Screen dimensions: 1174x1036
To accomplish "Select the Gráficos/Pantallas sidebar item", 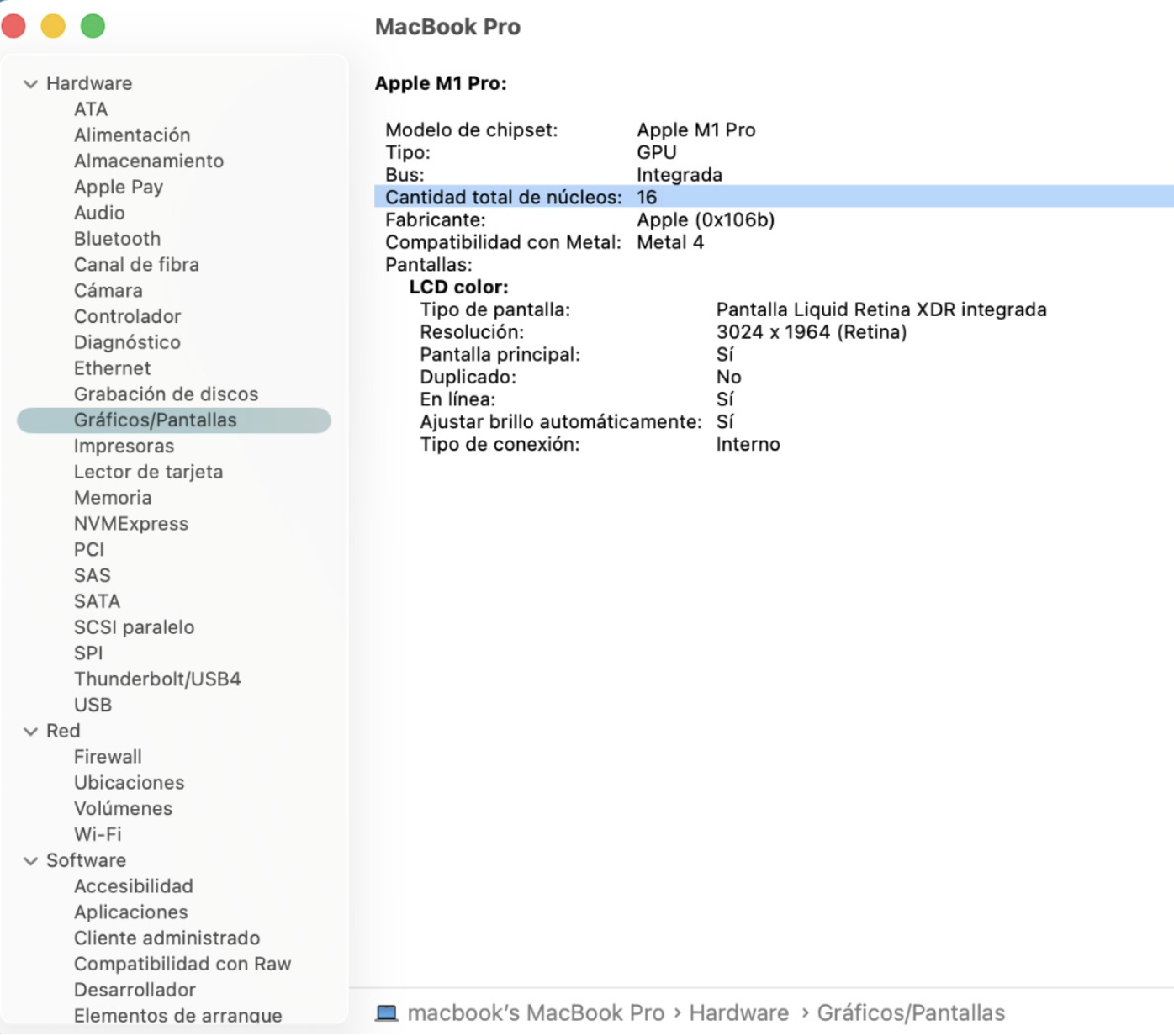I will point(156,420).
